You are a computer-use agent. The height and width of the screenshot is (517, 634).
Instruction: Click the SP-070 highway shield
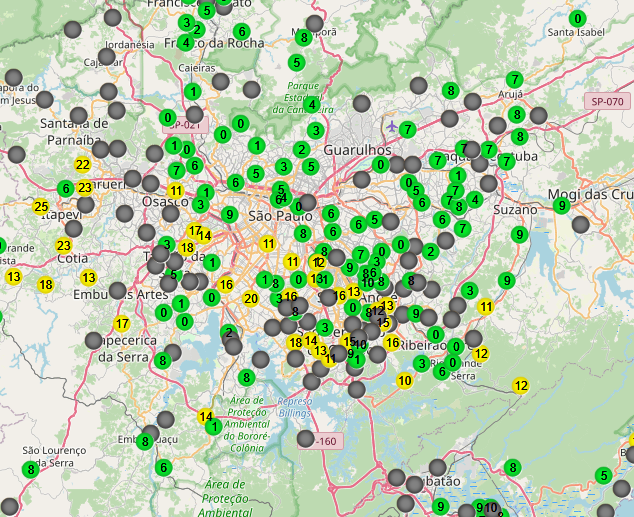click(606, 101)
